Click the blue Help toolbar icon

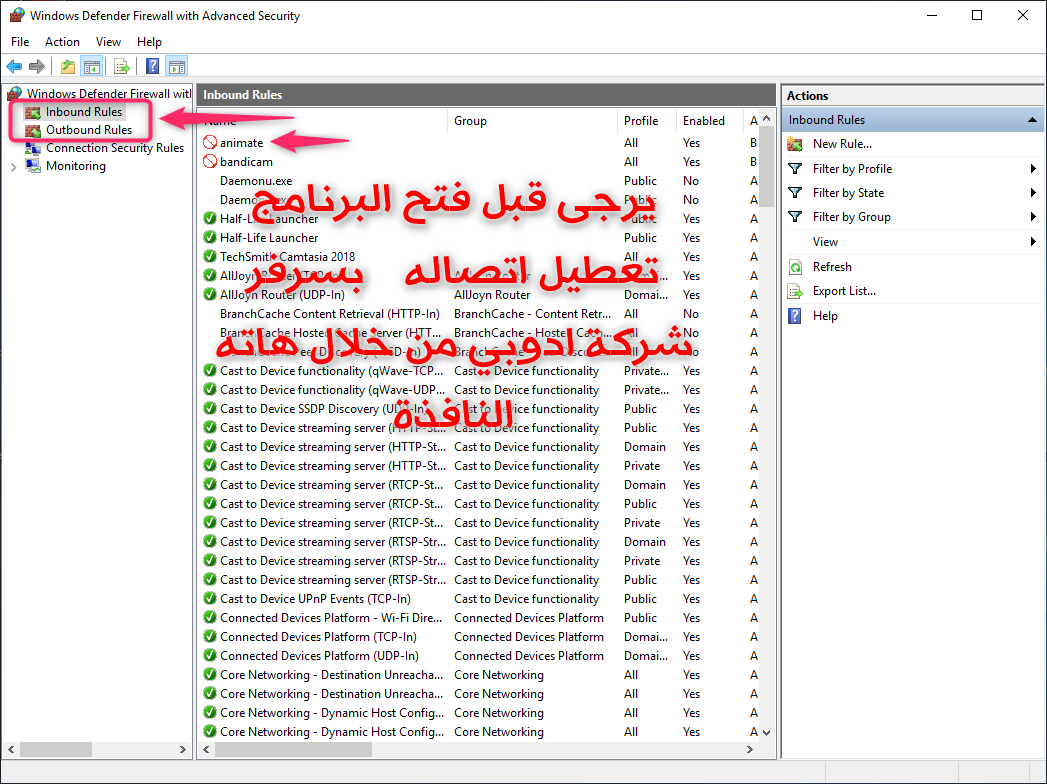tap(152, 67)
